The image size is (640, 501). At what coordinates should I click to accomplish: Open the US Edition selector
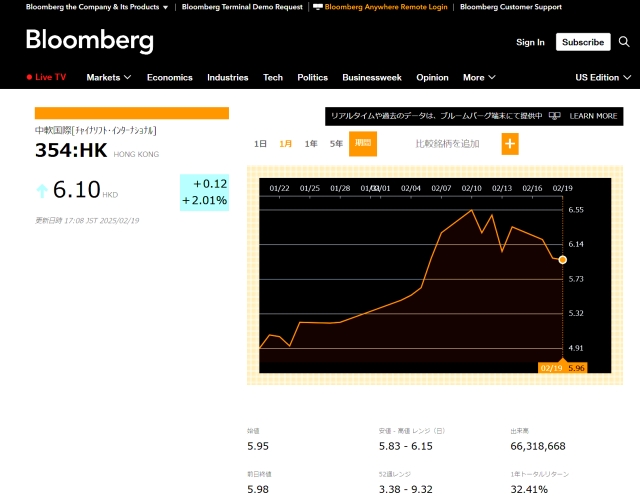[601, 77]
